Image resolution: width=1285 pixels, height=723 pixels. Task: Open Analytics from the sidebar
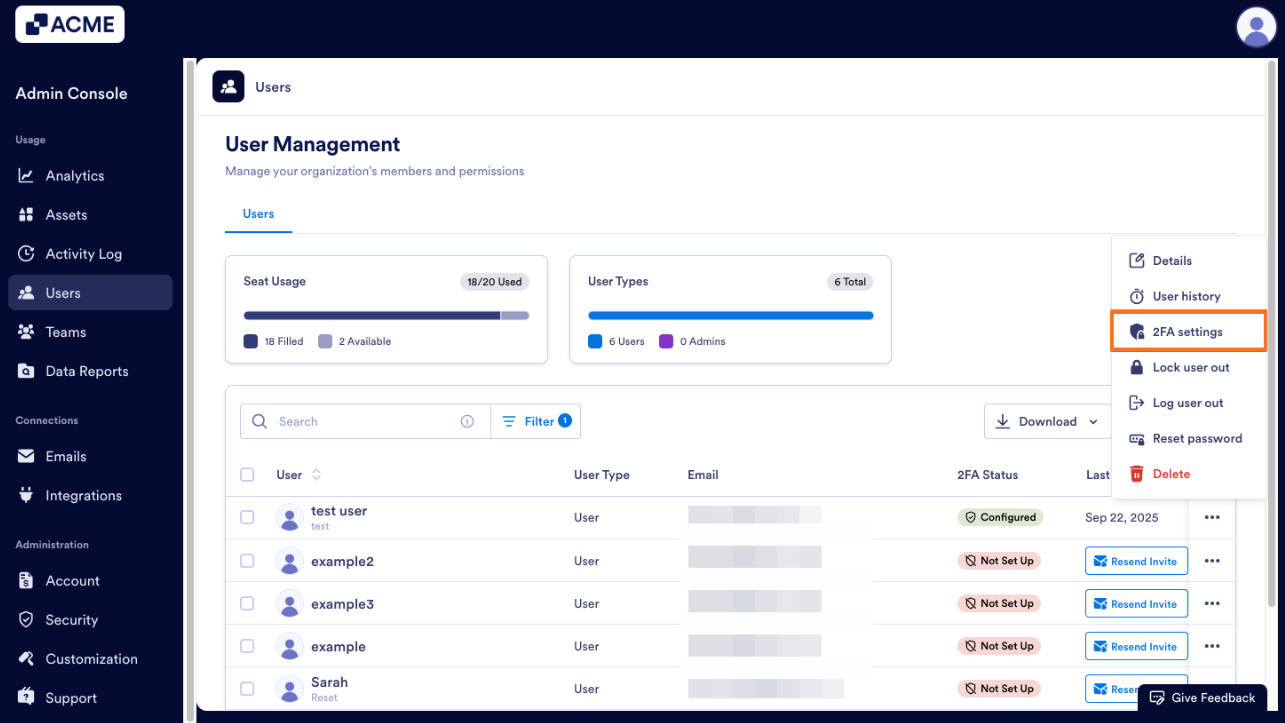(x=74, y=176)
